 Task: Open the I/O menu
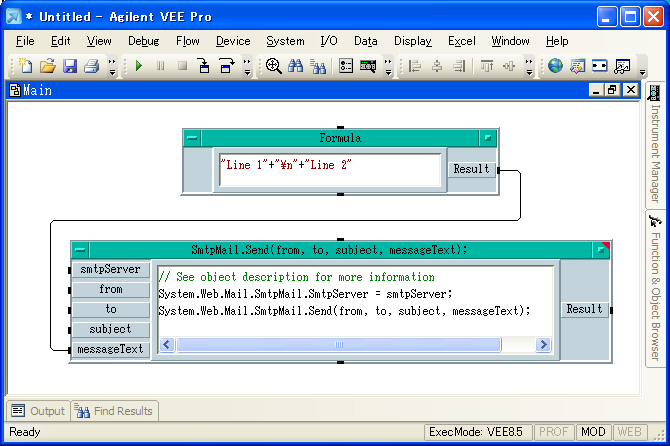[328, 41]
